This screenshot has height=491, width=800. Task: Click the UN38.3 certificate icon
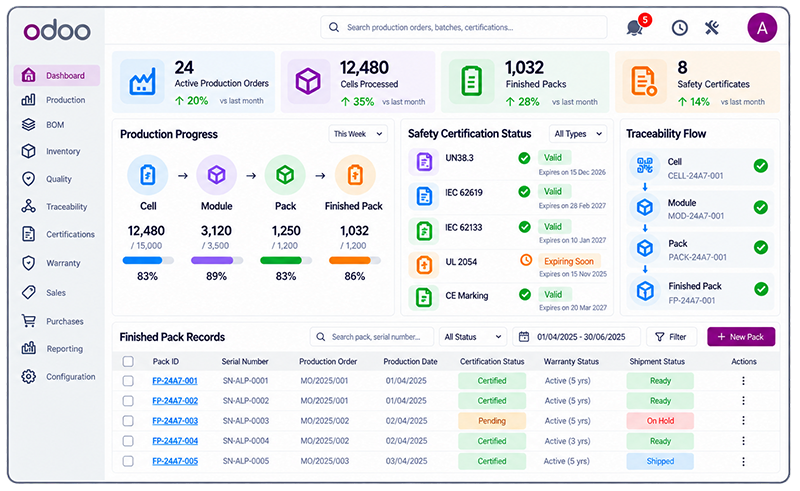424,162
